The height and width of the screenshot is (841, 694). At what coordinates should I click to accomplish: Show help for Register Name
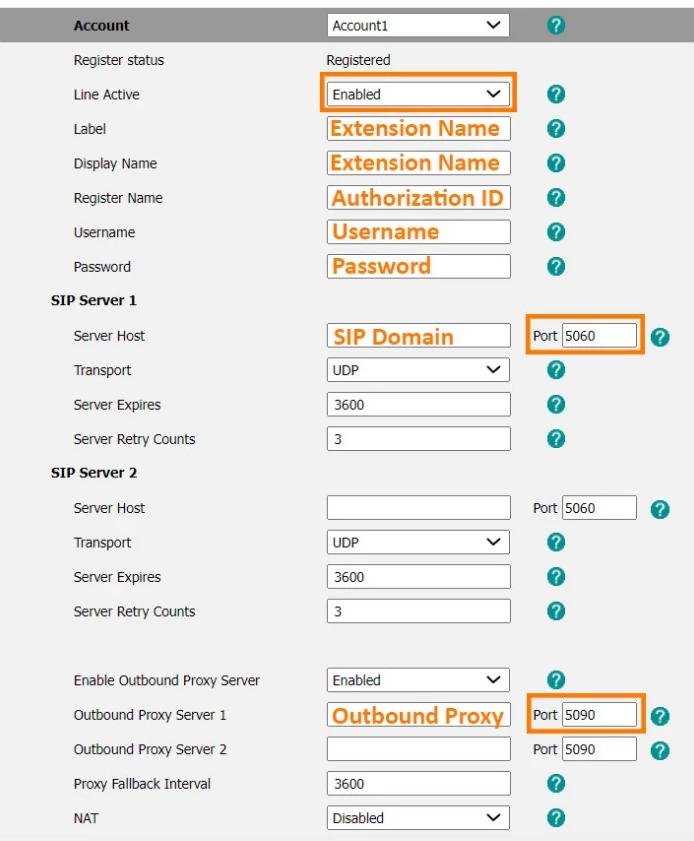pyautogui.click(x=556, y=198)
